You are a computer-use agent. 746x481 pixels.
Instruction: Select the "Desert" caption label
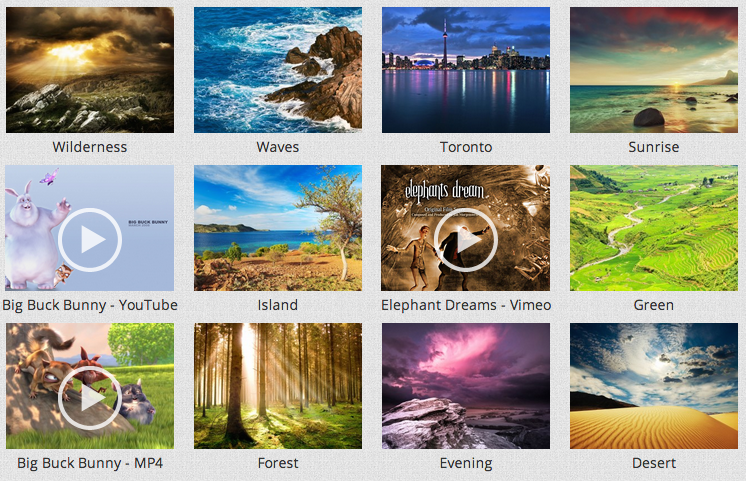654,463
